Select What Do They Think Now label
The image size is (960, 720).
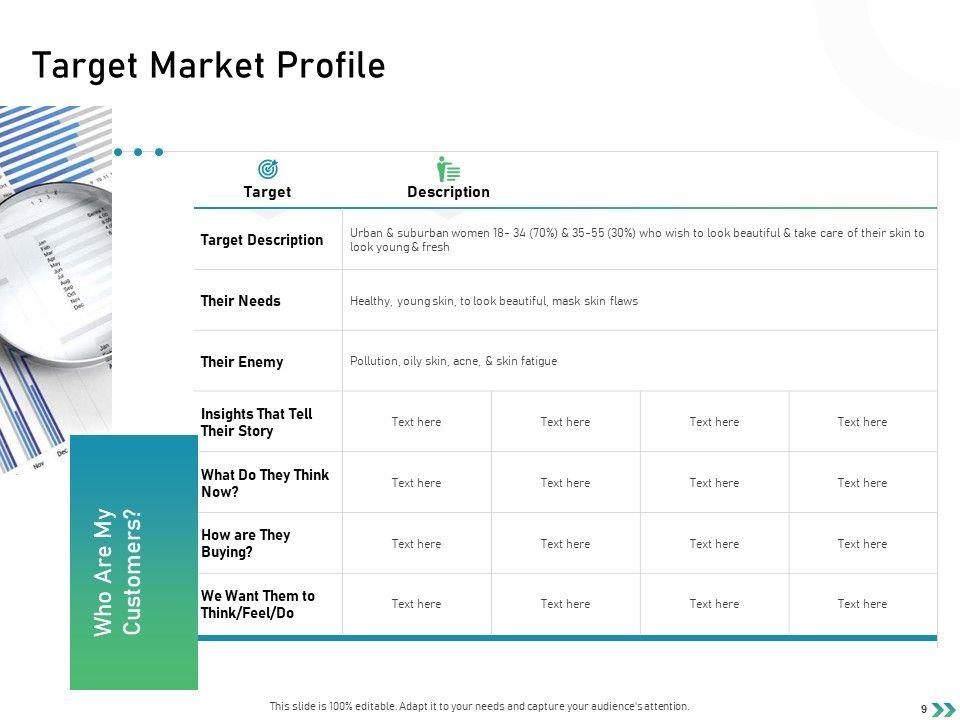coord(265,483)
